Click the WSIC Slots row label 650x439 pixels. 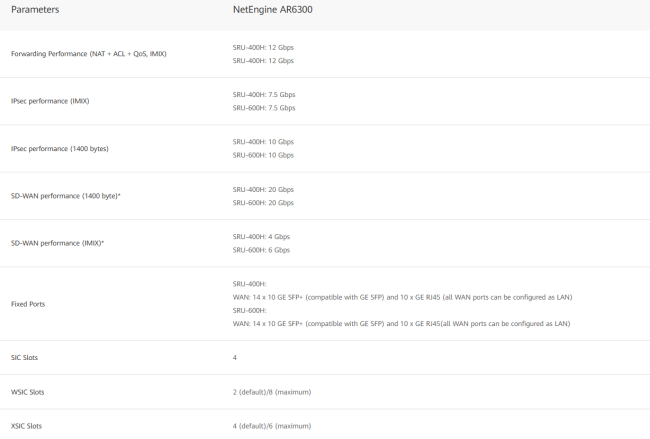[x=27, y=392]
